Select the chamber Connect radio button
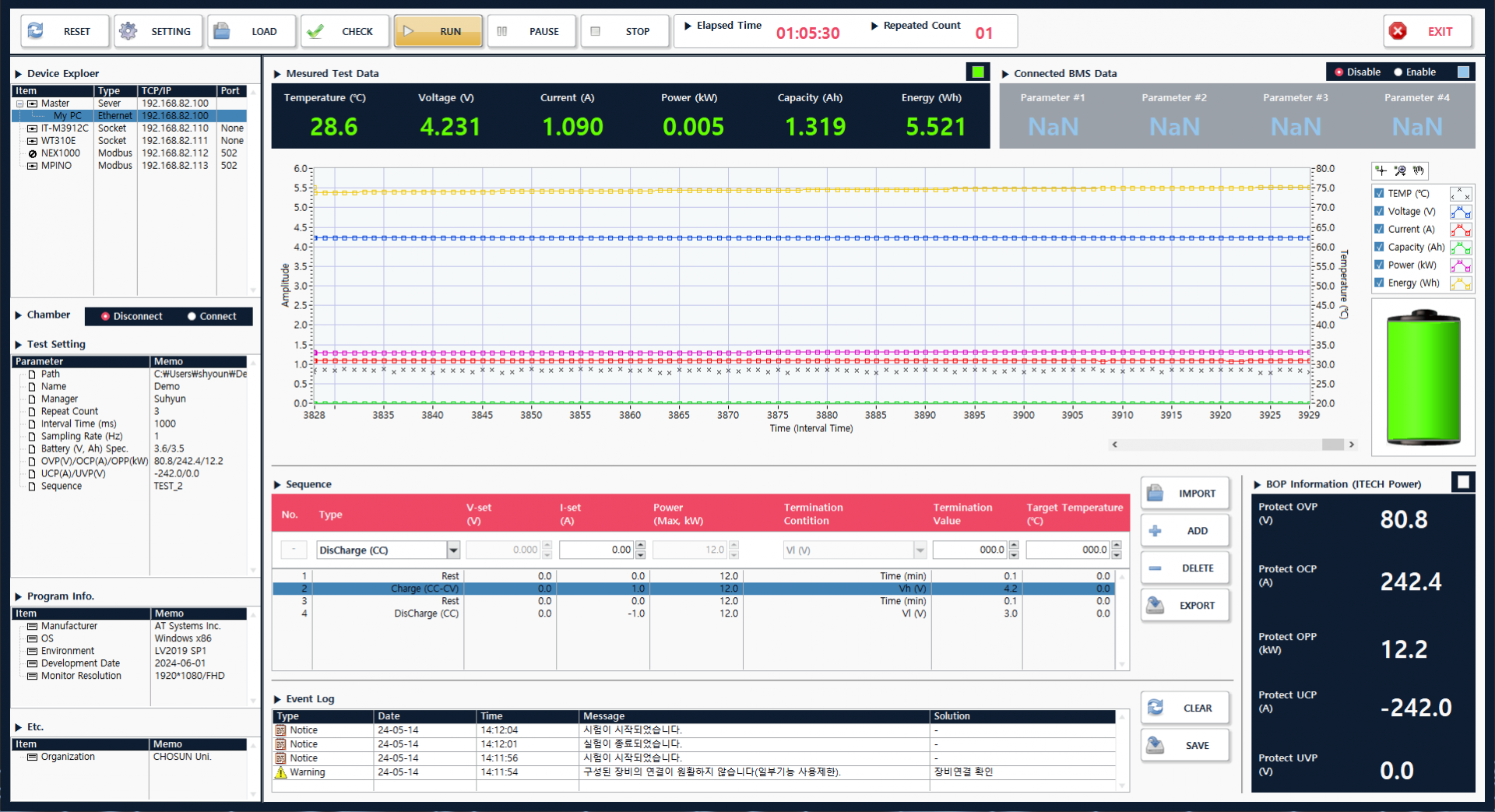Image resolution: width=1495 pixels, height=812 pixels. click(192, 316)
